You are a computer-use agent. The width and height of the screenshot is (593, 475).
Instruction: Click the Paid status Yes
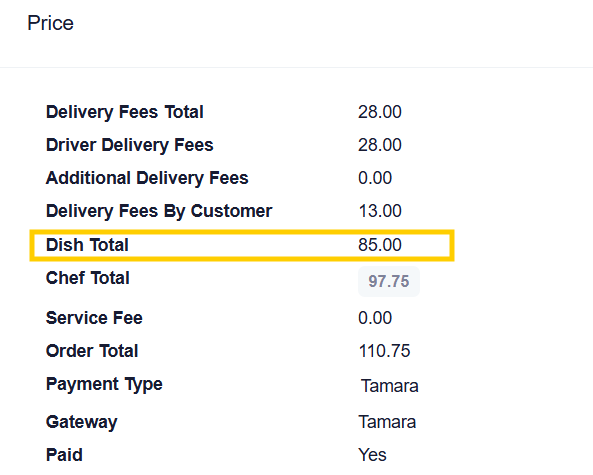(372, 455)
